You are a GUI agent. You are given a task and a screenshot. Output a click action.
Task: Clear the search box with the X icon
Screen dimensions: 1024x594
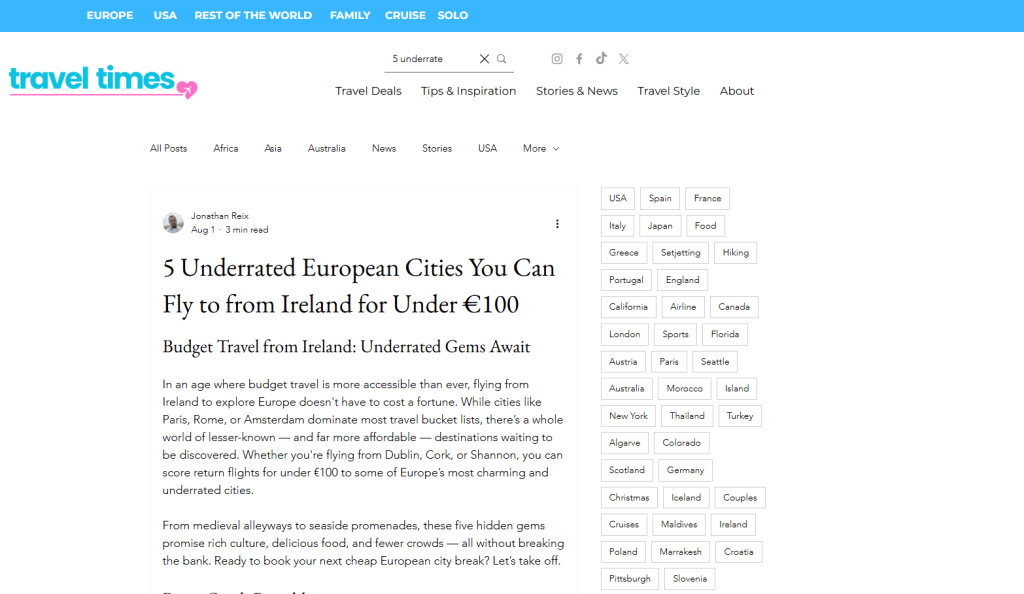(484, 58)
